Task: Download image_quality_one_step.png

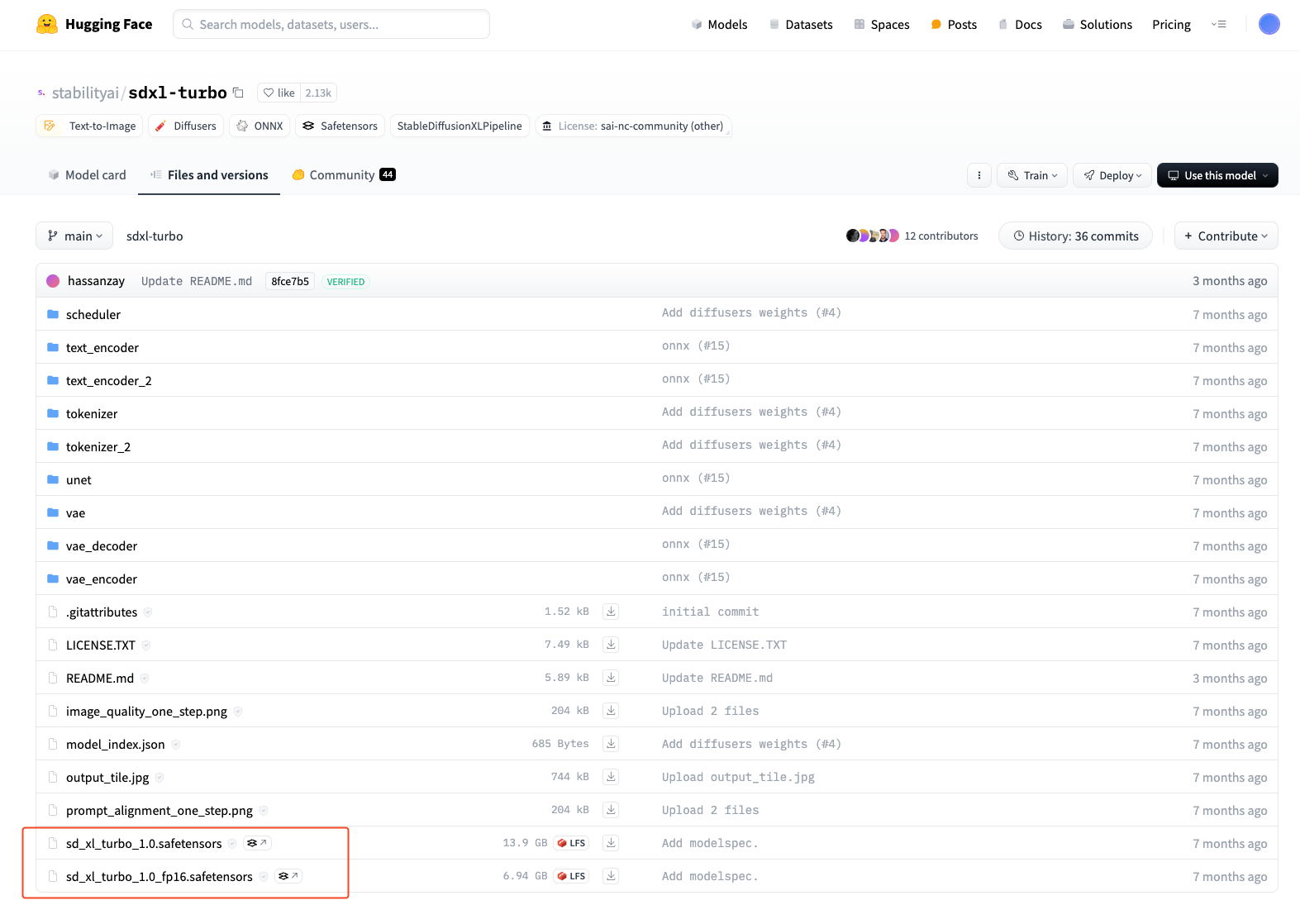Action: tap(611, 711)
